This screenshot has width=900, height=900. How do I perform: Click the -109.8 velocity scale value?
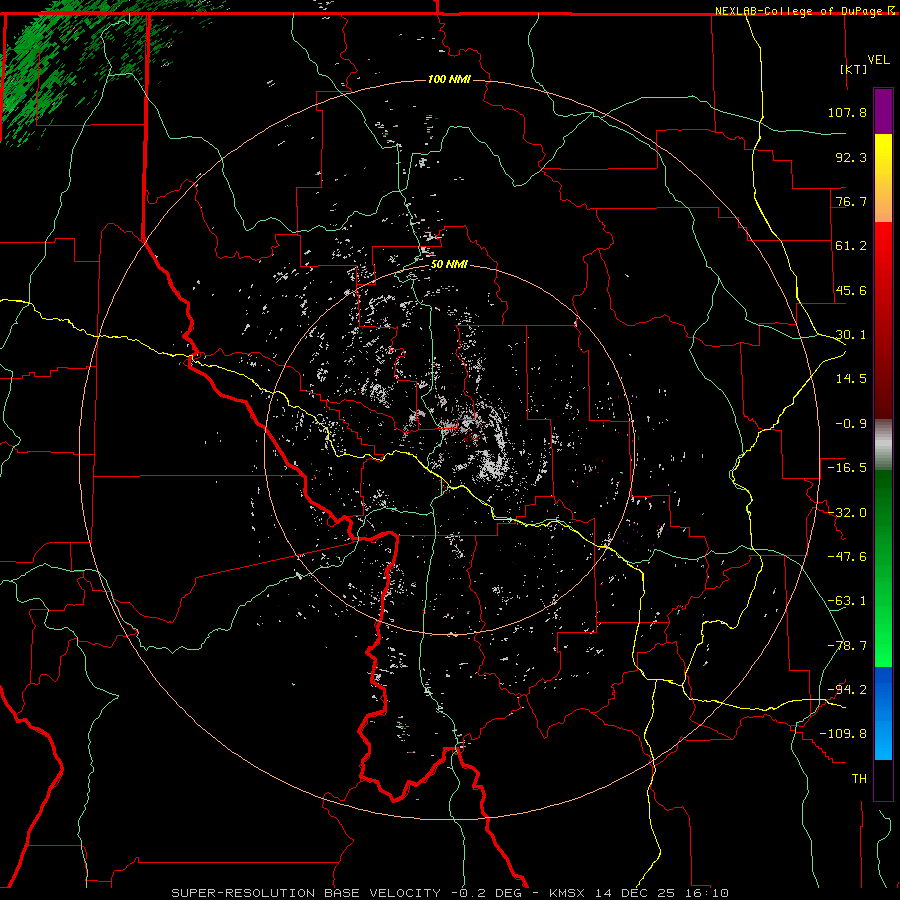coord(843,734)
